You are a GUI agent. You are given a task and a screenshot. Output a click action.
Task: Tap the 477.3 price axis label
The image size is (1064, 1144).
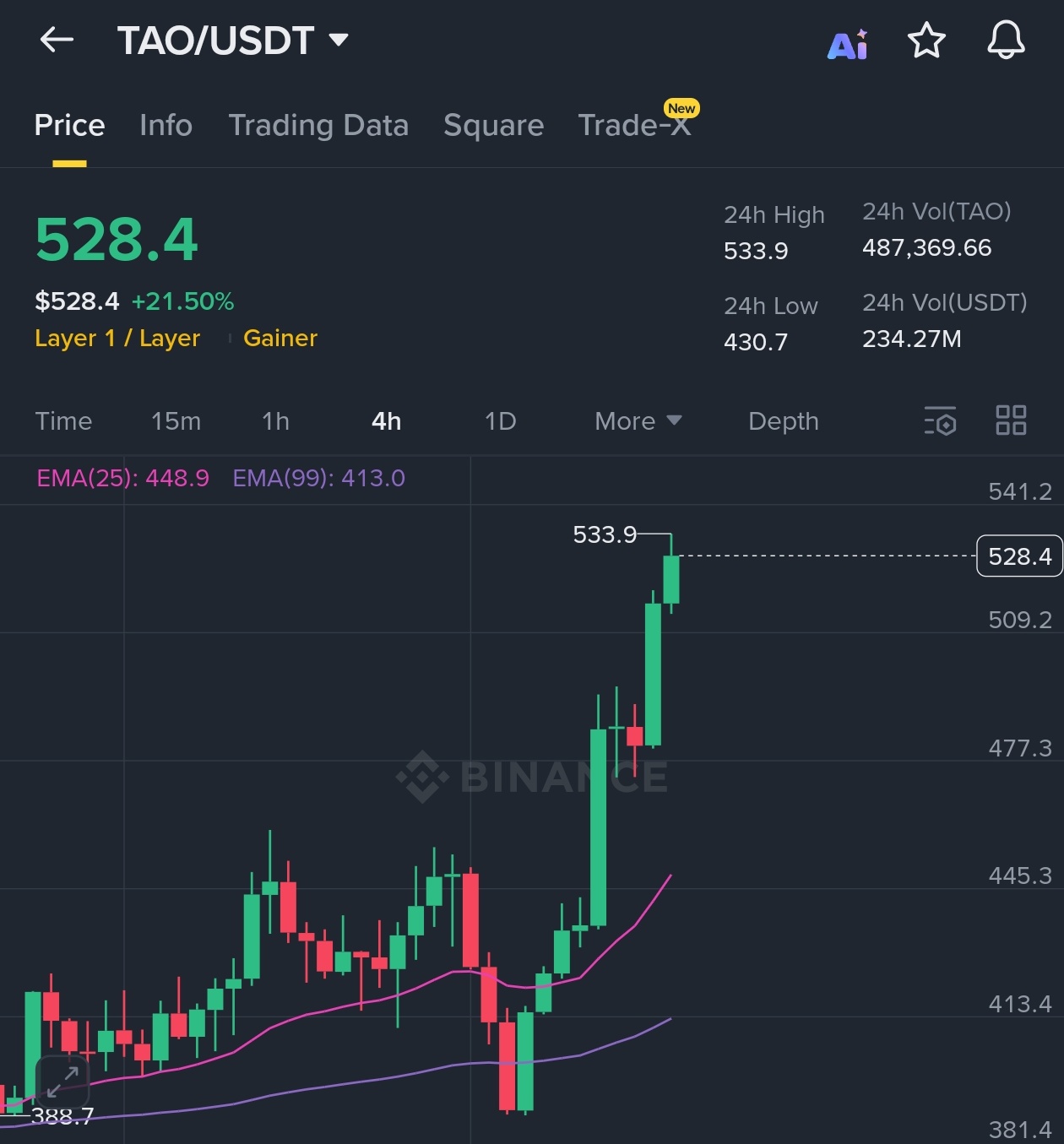click(x=1020, y=748)
